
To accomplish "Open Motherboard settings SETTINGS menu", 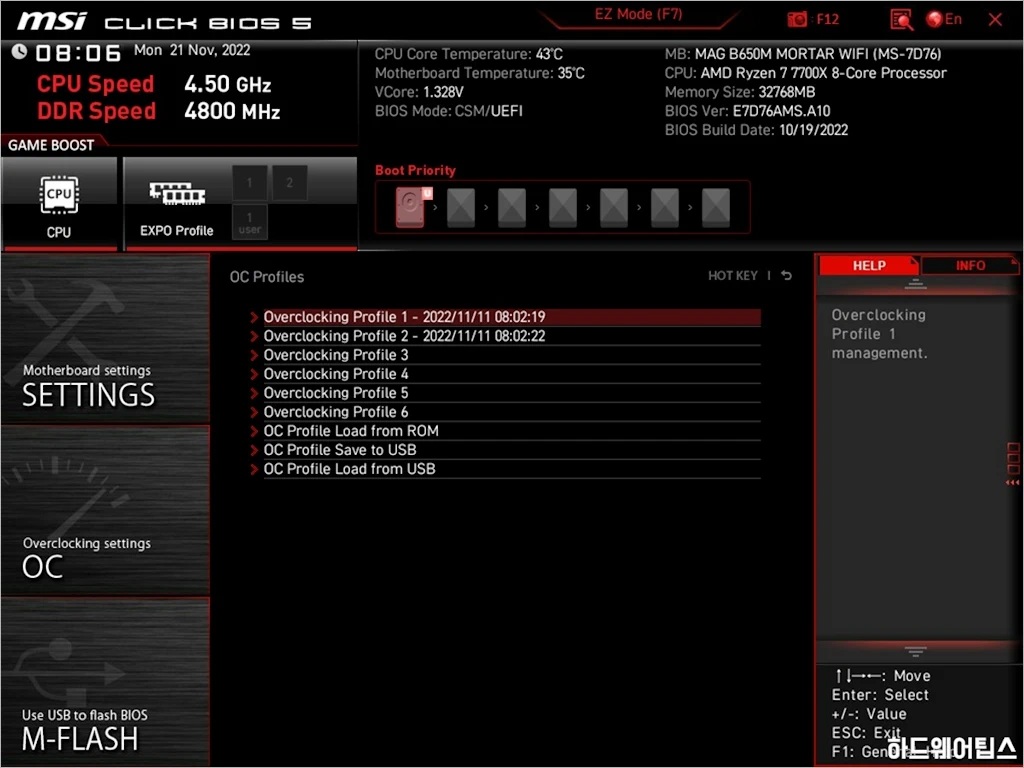I will [x=105, y=339].
